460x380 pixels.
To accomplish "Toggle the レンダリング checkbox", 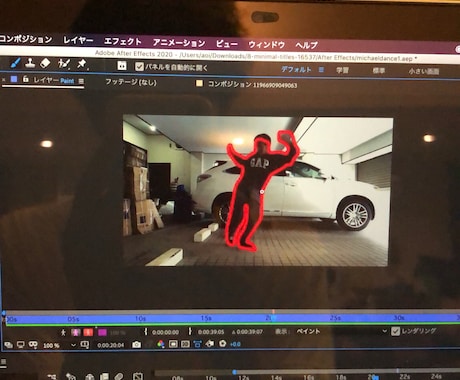I will tap(395, 331).
